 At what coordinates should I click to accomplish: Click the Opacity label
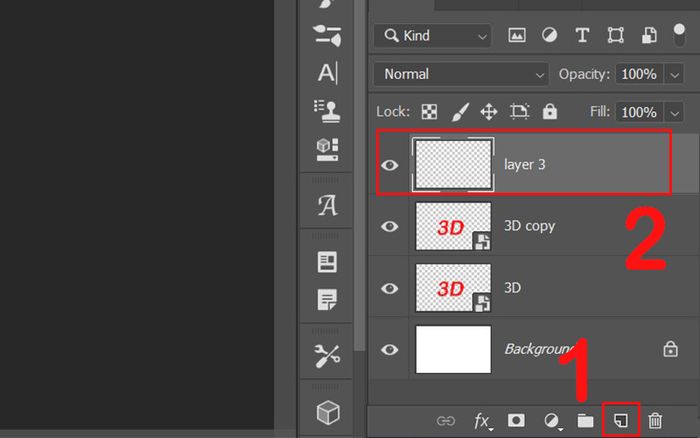click(584, 74)
